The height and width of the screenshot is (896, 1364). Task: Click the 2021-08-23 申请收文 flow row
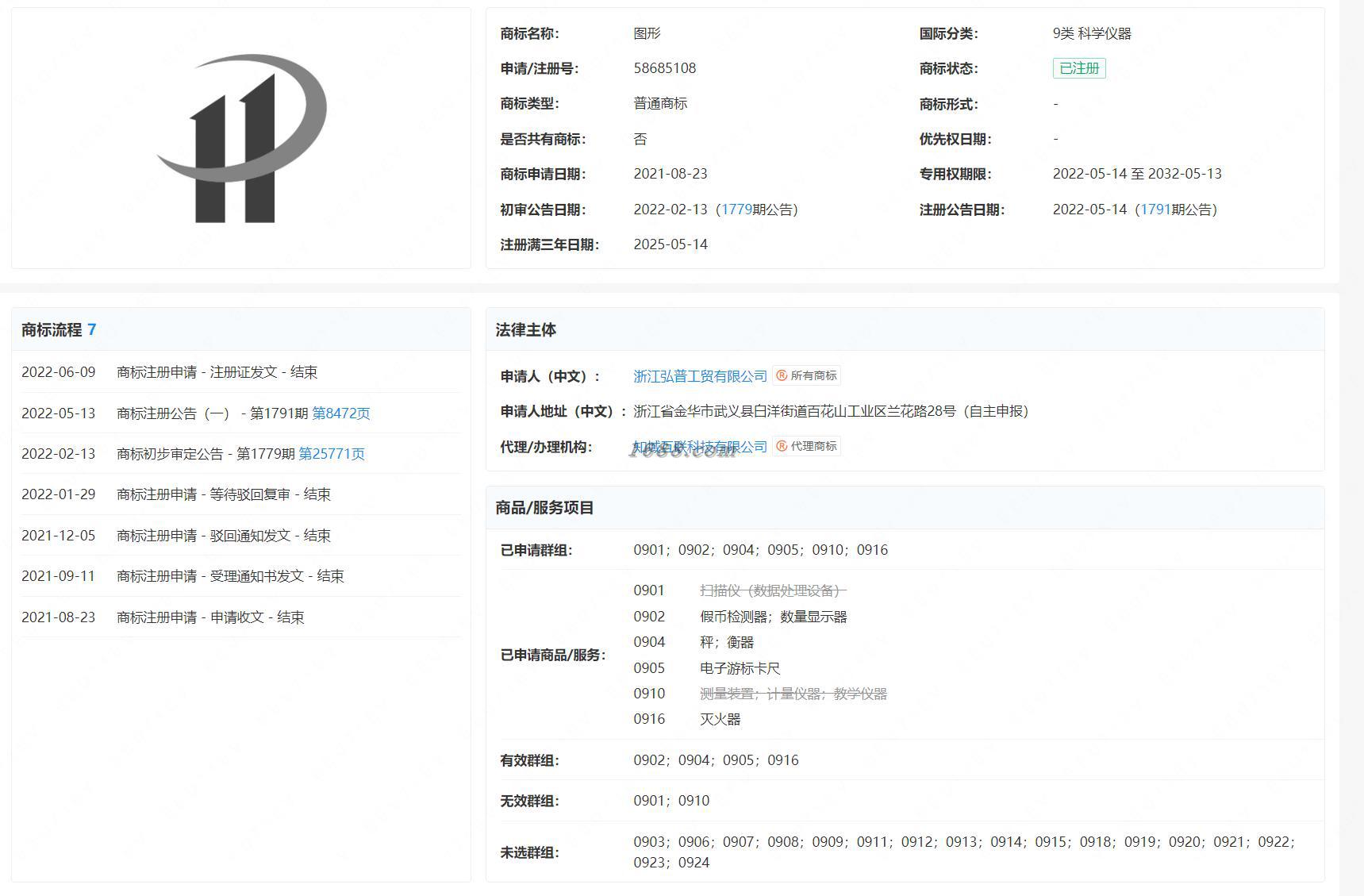pos(241,617)
